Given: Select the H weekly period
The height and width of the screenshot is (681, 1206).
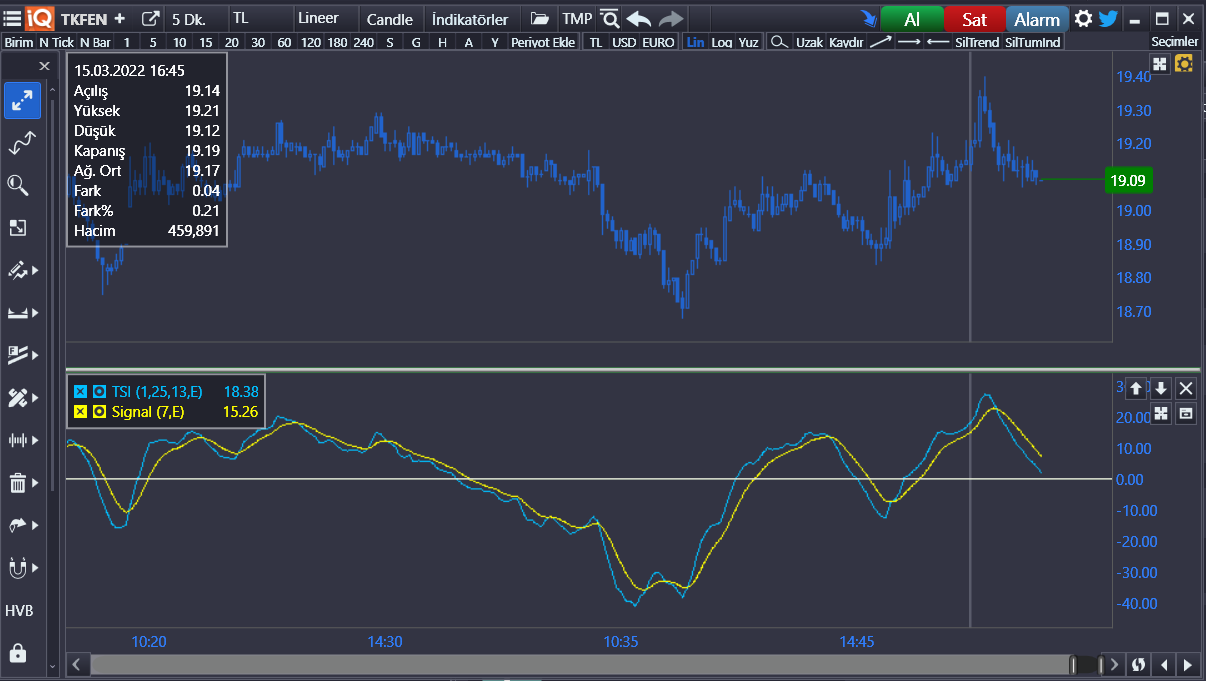Looking at the screenshot, I should [x=442, y=42].
